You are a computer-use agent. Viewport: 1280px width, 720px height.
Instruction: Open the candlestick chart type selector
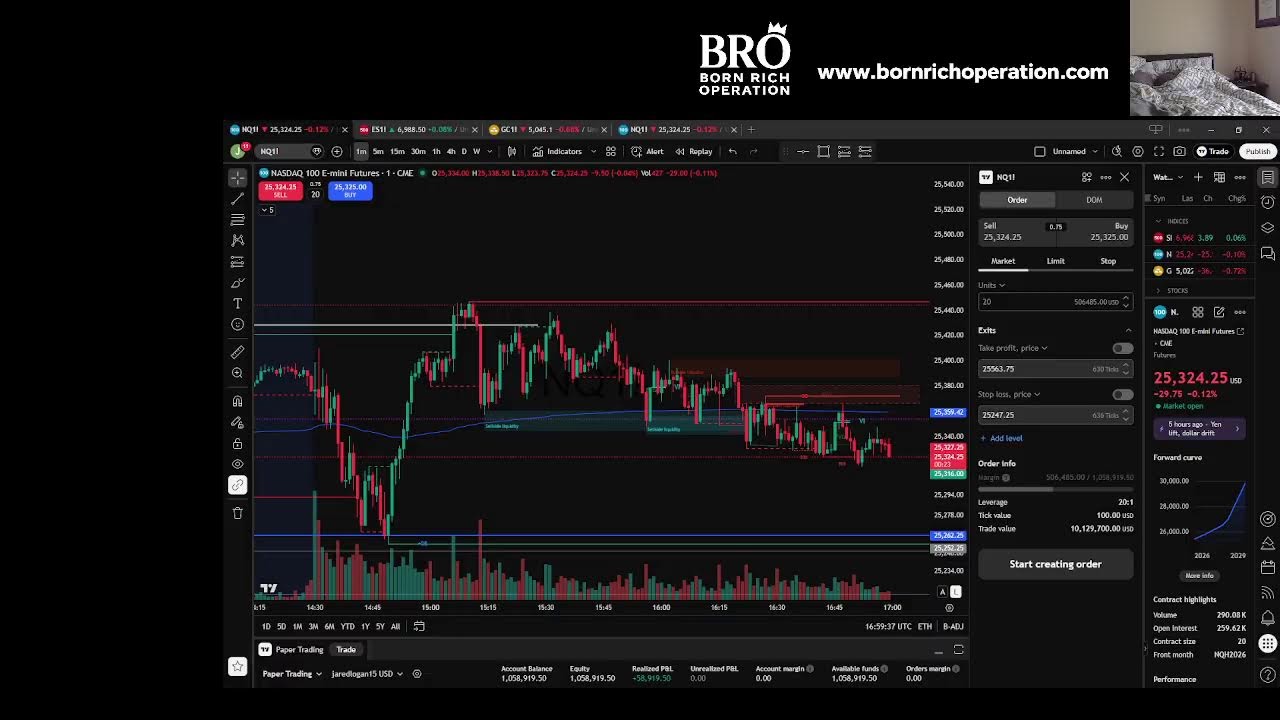511,151
